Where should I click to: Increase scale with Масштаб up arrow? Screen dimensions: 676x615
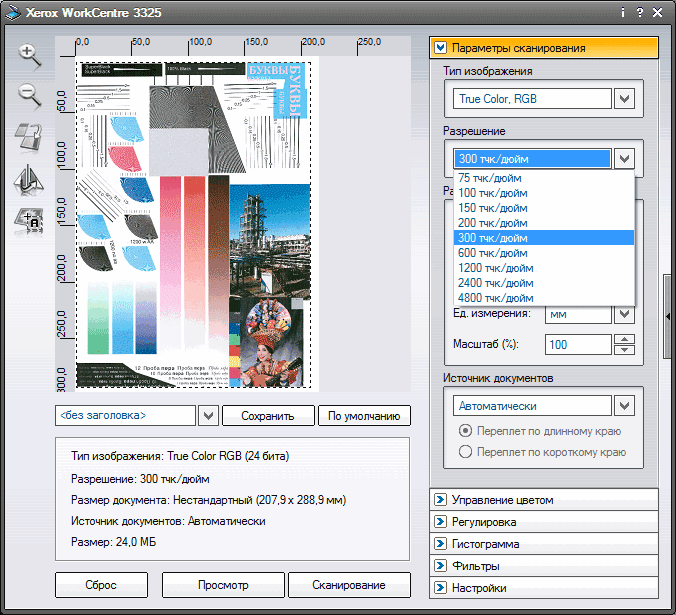[x=625, y=339]
